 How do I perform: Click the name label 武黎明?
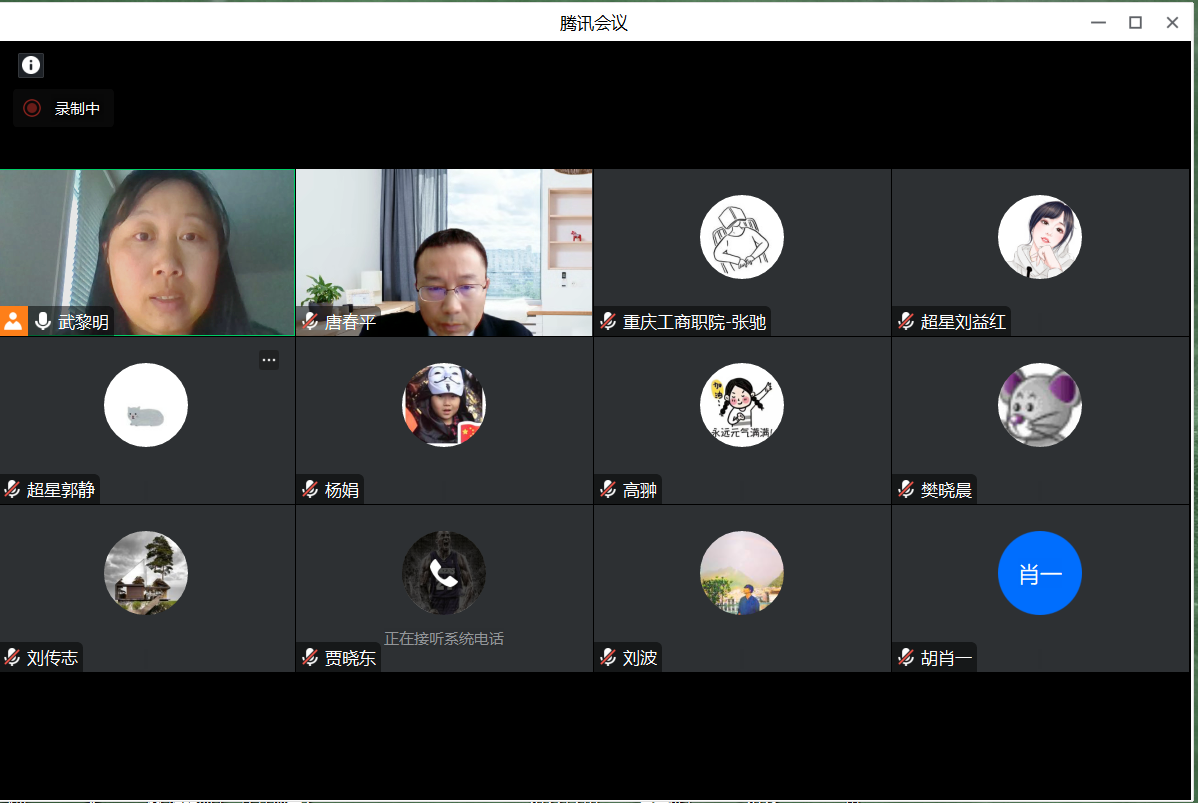[83, 322]
